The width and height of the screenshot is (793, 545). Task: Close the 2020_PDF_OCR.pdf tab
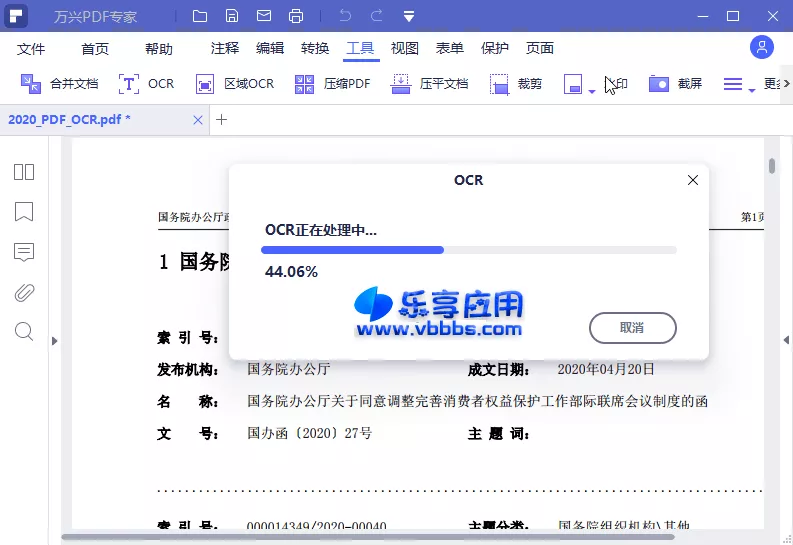coord(198,120)
